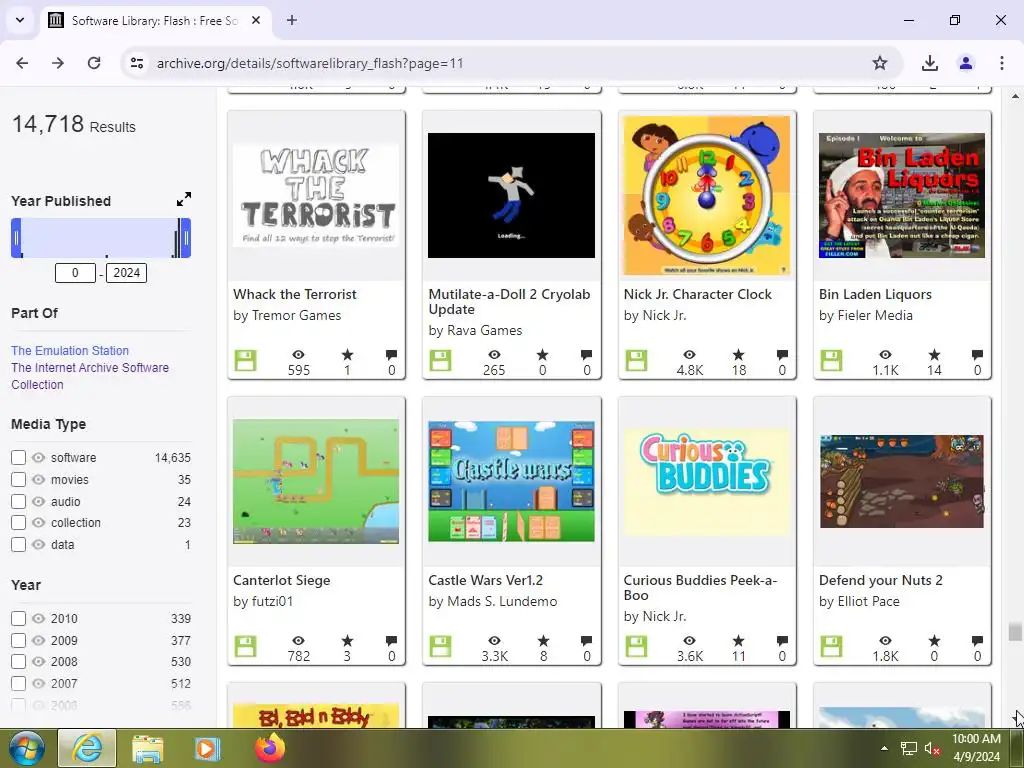Open the Bin Laden Liquors title link
The height and width of the screenshot is (768, 1024).
point(875,295)
